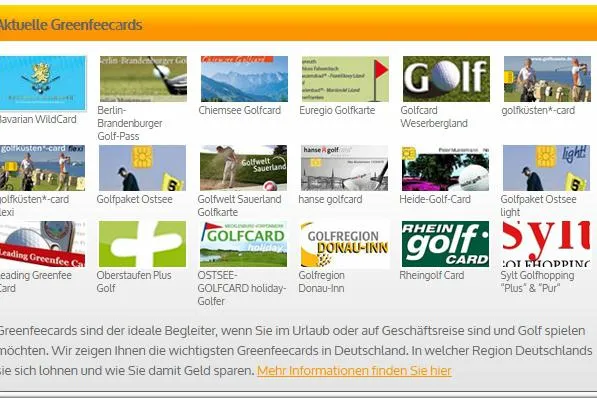The image size is (597, 398).
Task: Follow the OSTSEE-GOLFCARD holiday-Golfer text link
Action: [241, 288]
